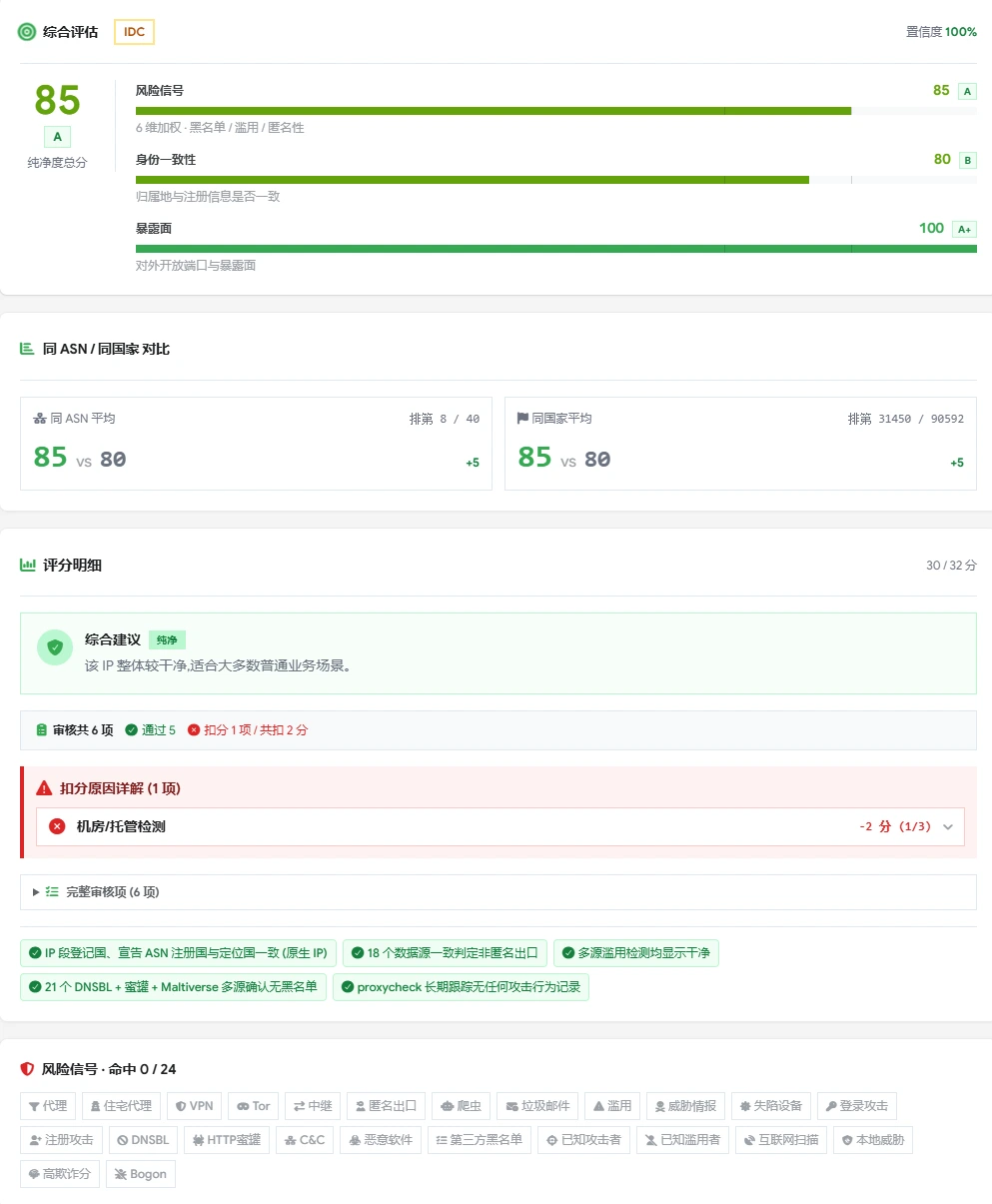This screenshot has height=1204, width=992.
Task: Select the DNSBL risk signal tag
Action: click(143, 1140)
